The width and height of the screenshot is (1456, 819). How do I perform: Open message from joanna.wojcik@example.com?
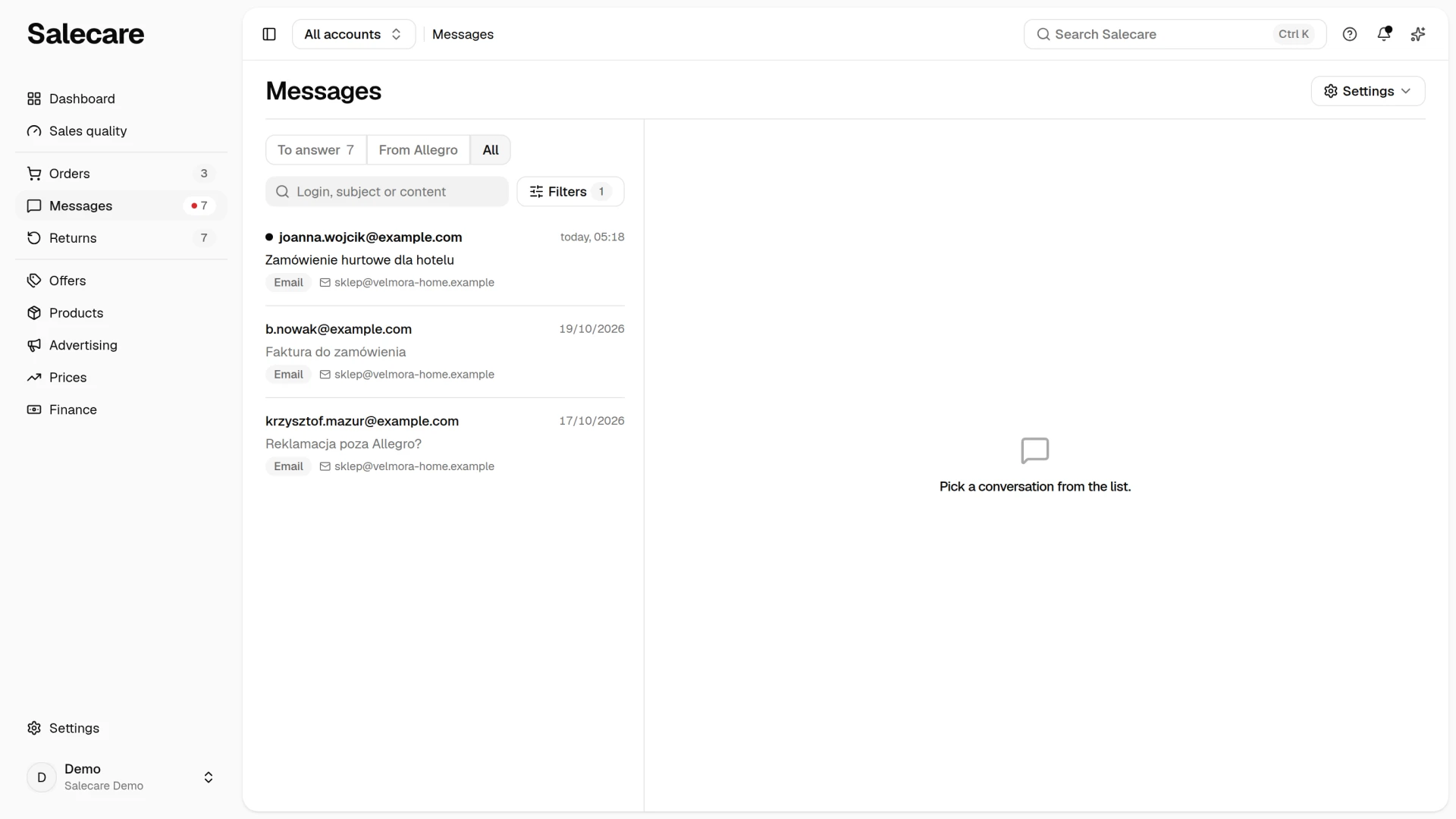[x=445, y=260]
